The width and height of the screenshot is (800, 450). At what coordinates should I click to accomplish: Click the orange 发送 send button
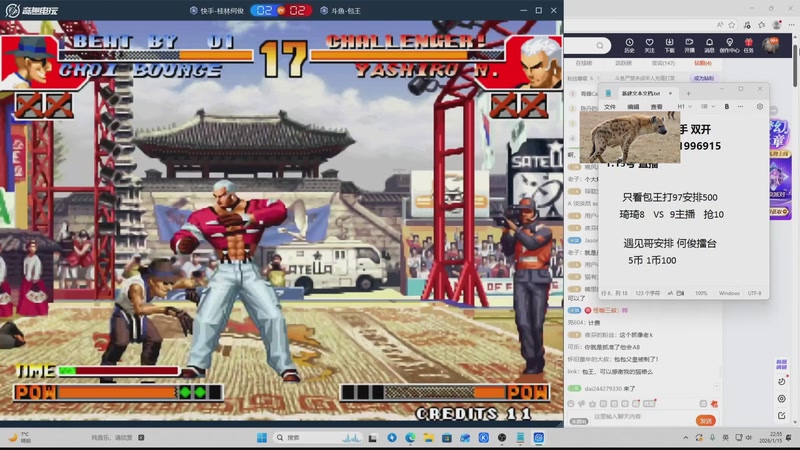click(x=706, y=421)
